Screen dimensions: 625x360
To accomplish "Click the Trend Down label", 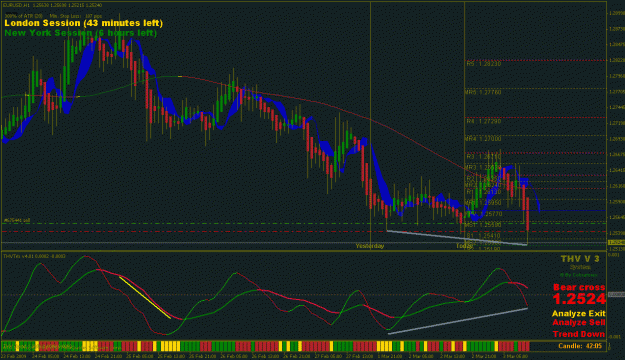I will [579, 334].
